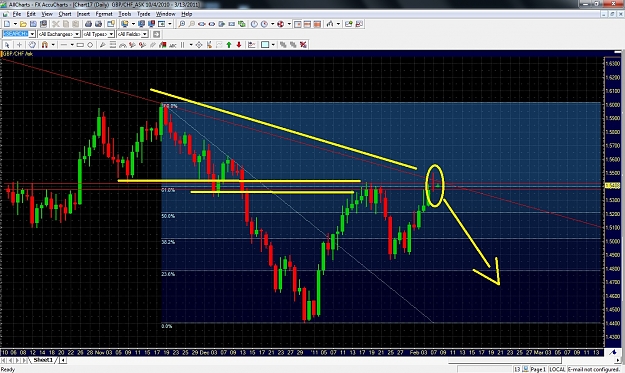Select the crosshair cursor tool
Viewport: 625px width, 373px height.
[x=19, y=45]
